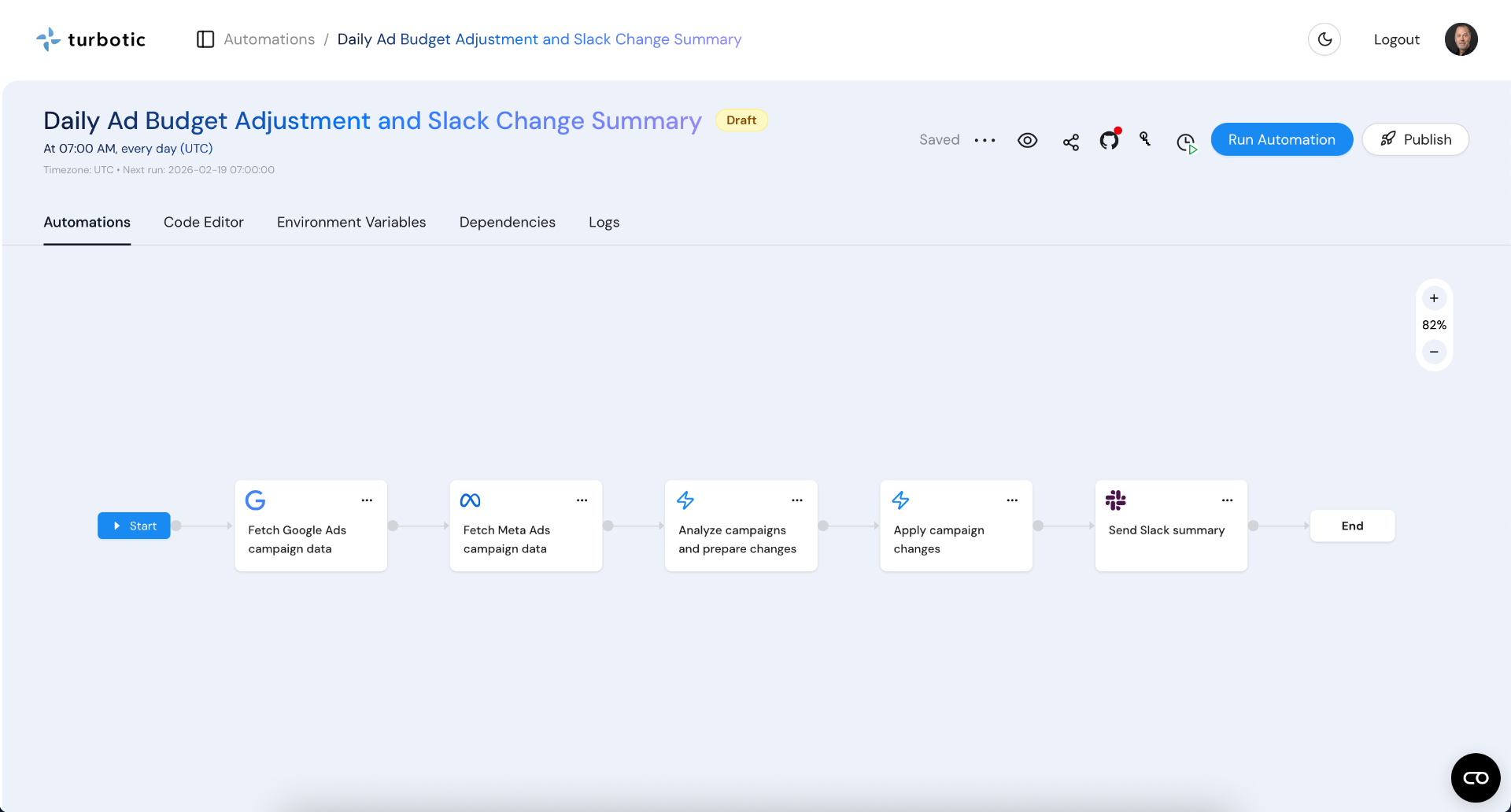1511x812 pixels.
Task: Click lightning icon on Apply campaign changes step
Action: (900, 500)
